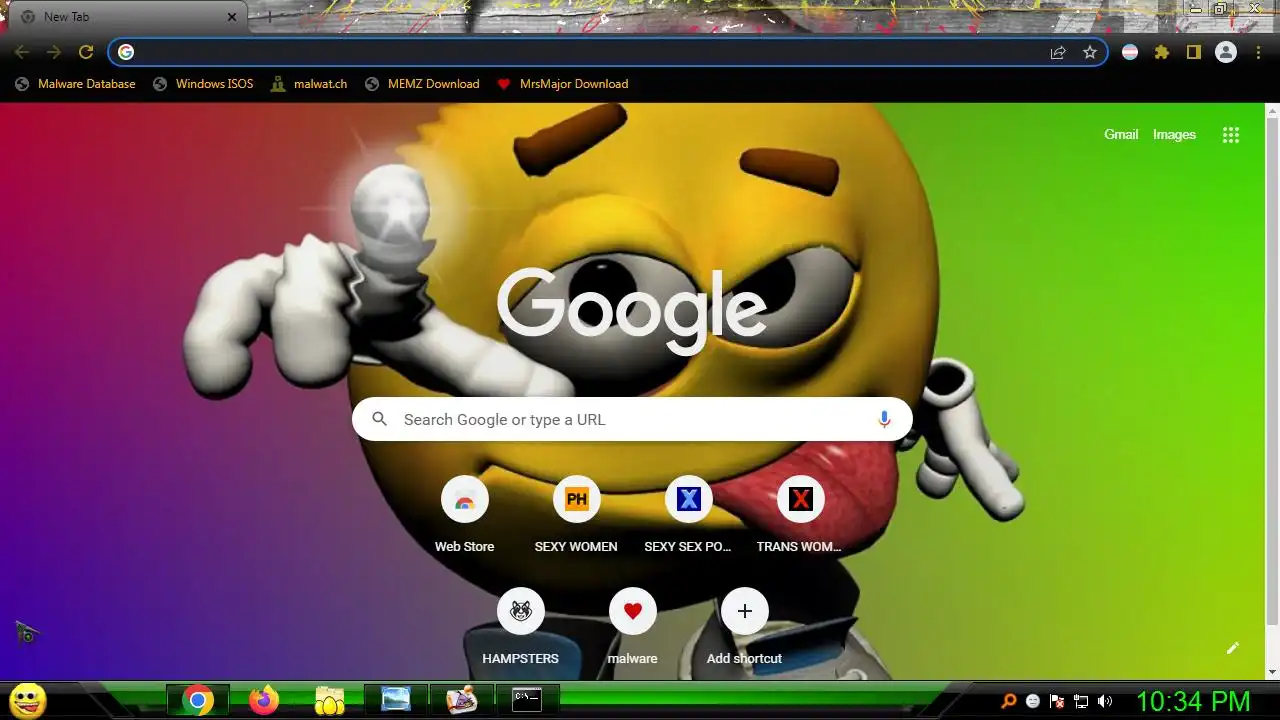Reload the current page

(x=86, y=52)
